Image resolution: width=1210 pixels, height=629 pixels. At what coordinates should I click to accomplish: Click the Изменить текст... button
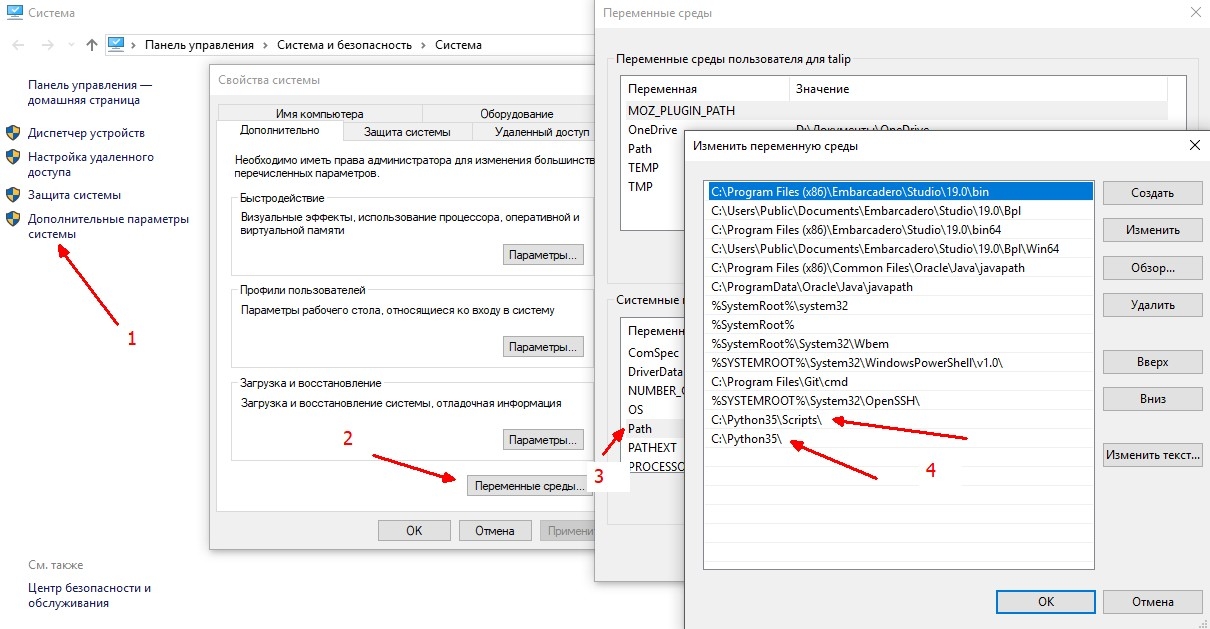[x=1152, y=455]
